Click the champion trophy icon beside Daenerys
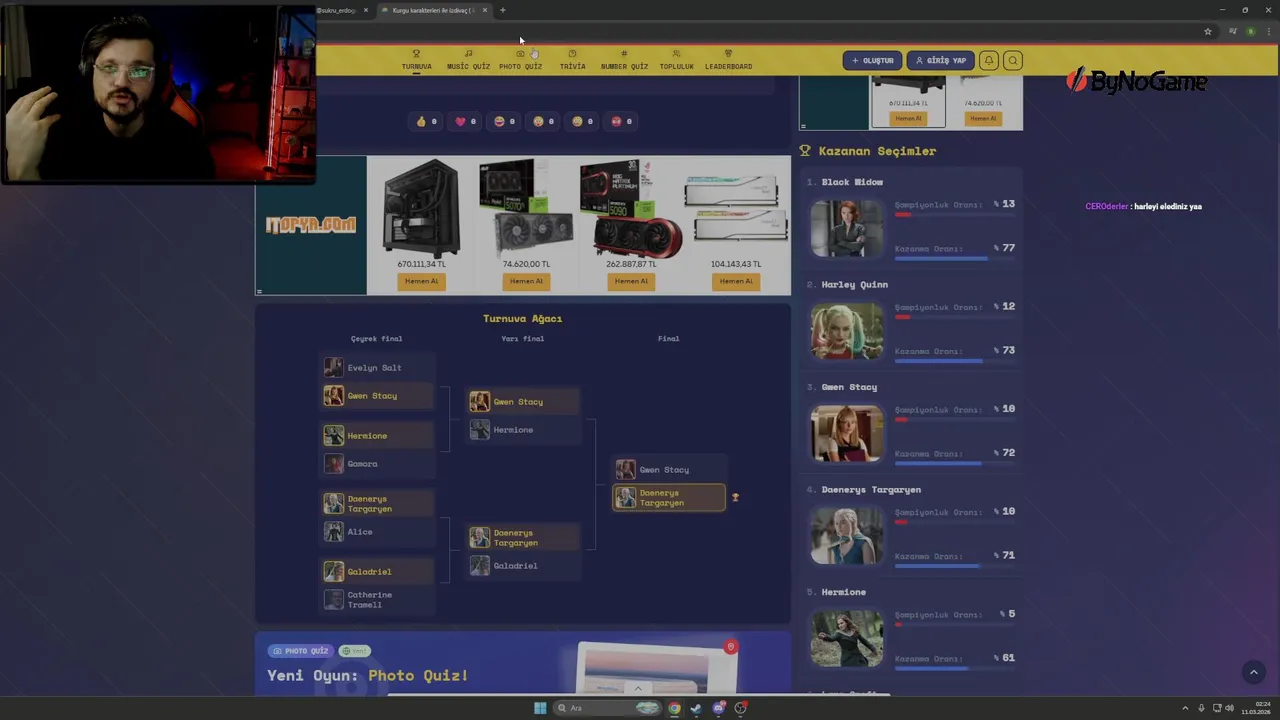This screenshot has width=1280, height=720. click(735, 498)
